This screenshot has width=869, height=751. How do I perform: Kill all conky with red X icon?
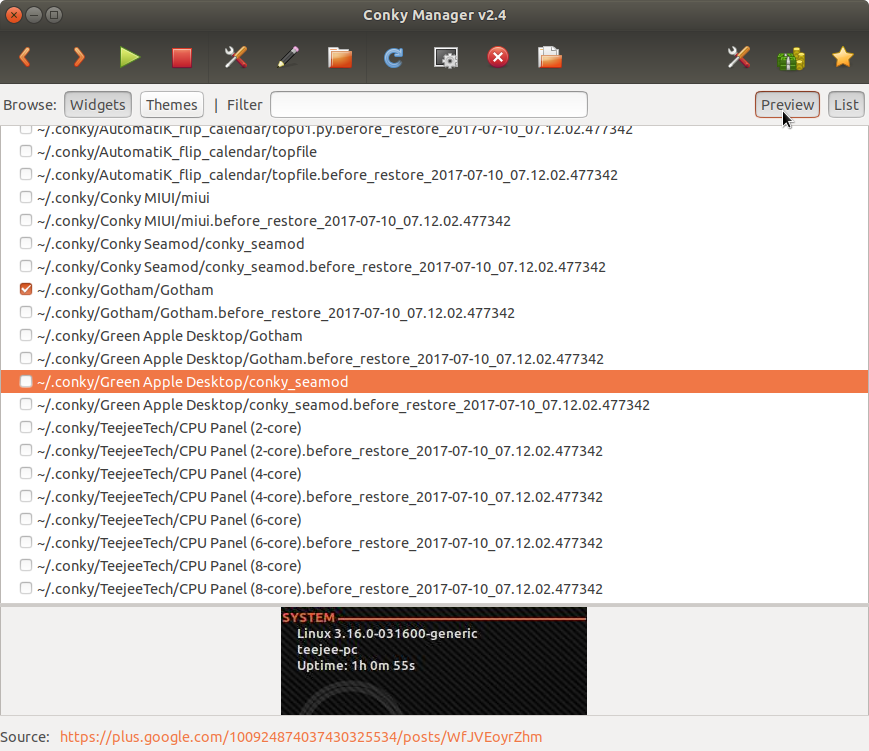point(498,57)
